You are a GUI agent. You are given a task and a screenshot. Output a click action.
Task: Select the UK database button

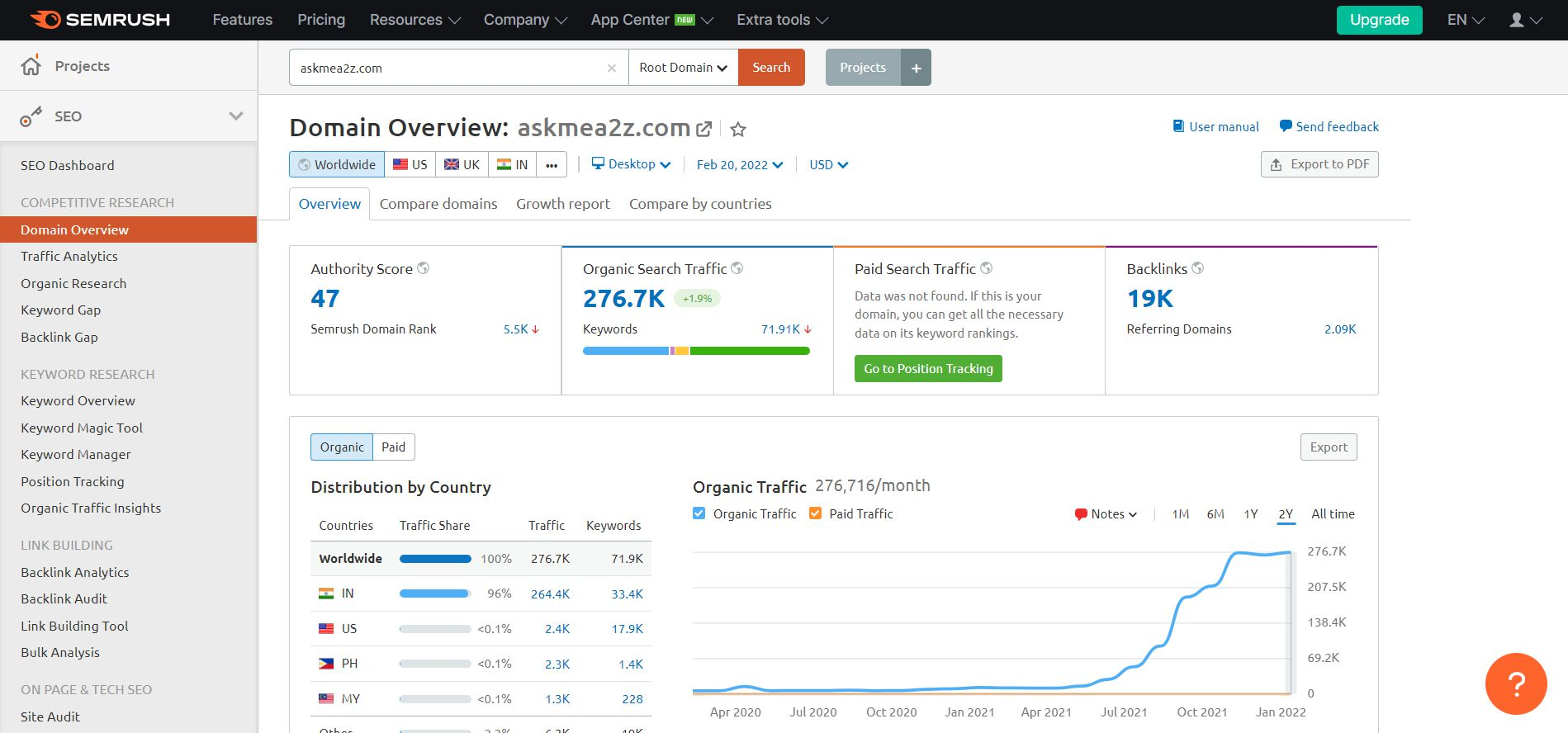tap(462, 164)
